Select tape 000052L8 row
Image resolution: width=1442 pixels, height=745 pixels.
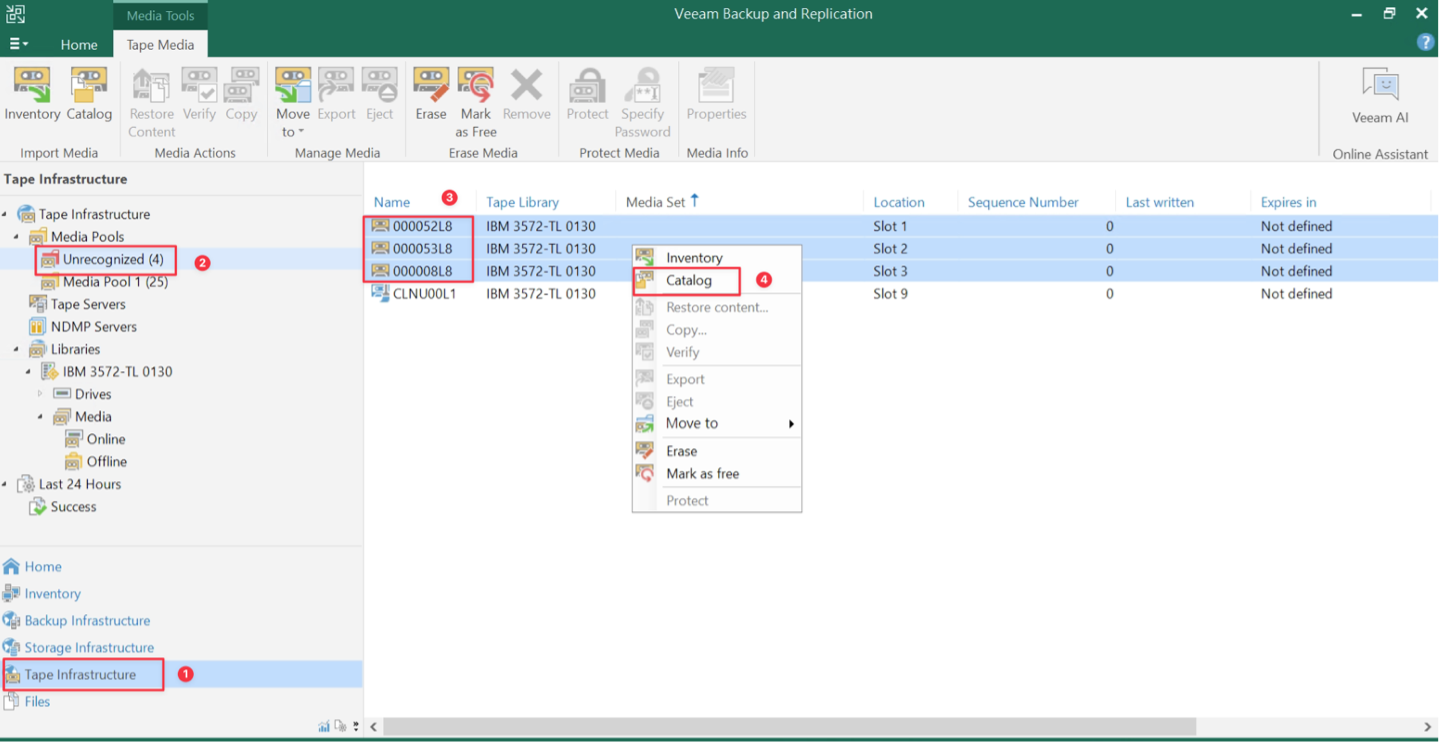tap(901, 227)
